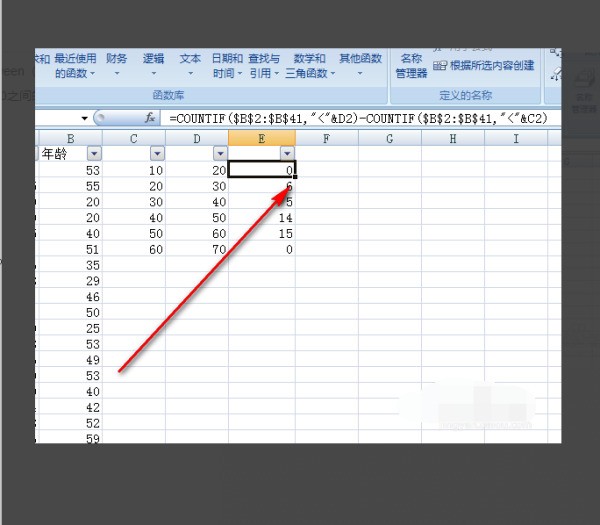The image size is (600, 525).
Task: Open the 名称管理器
Action: coord(411,66)
